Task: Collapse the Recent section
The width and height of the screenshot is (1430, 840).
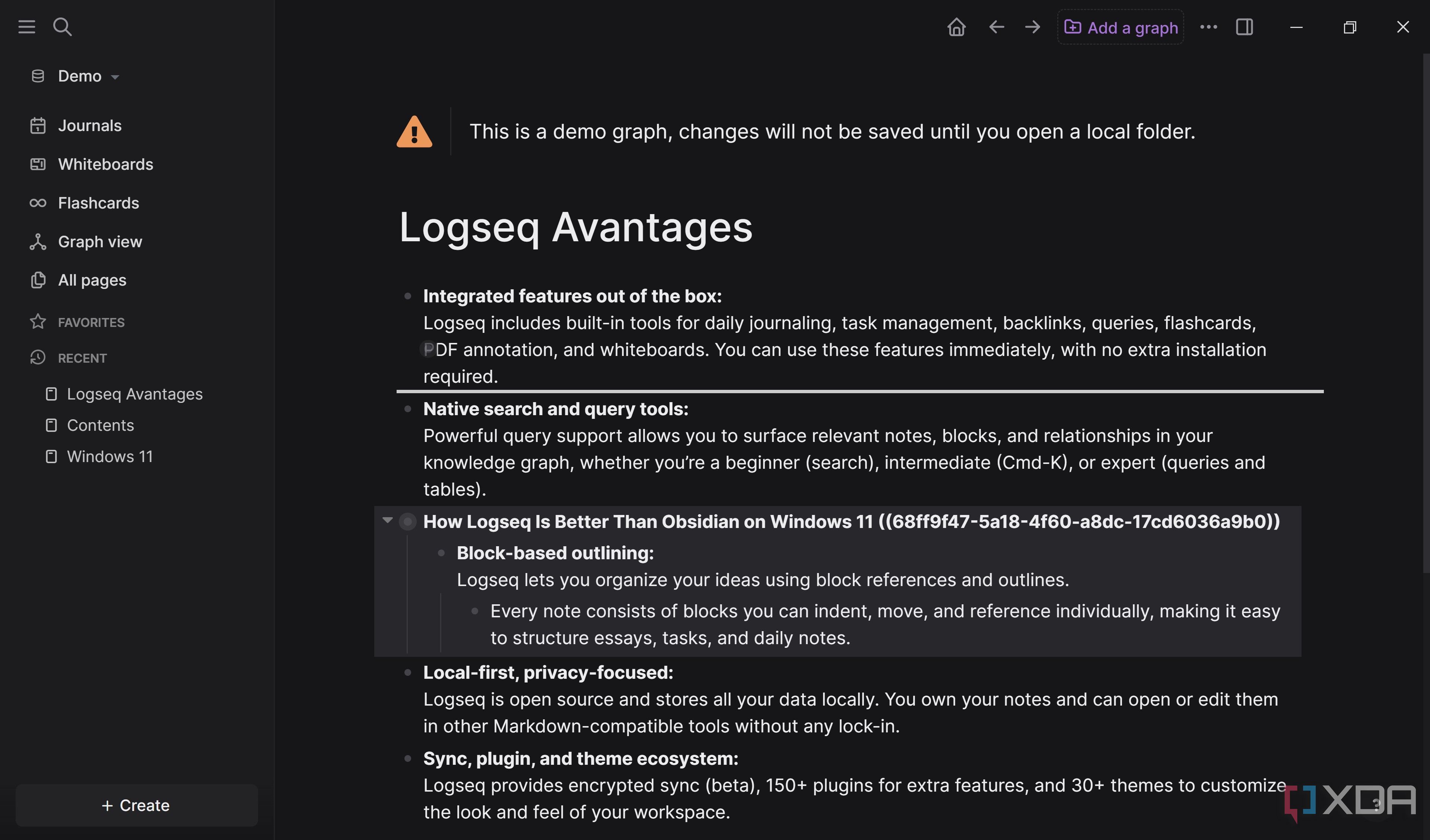Action: click(x=82, y=358)
